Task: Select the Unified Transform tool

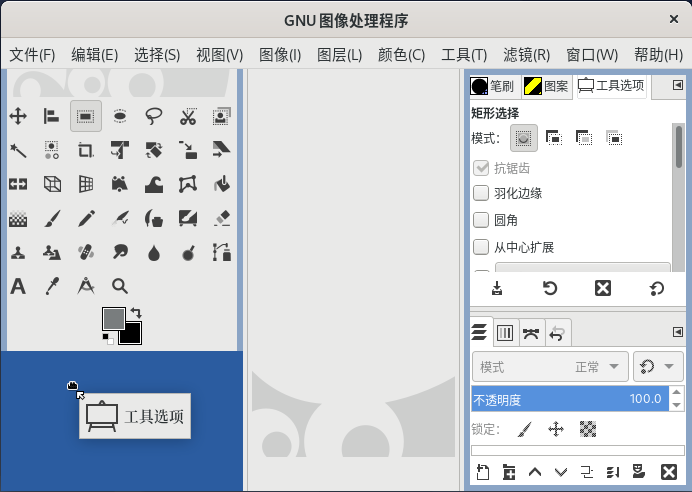Action: (120, 150)
